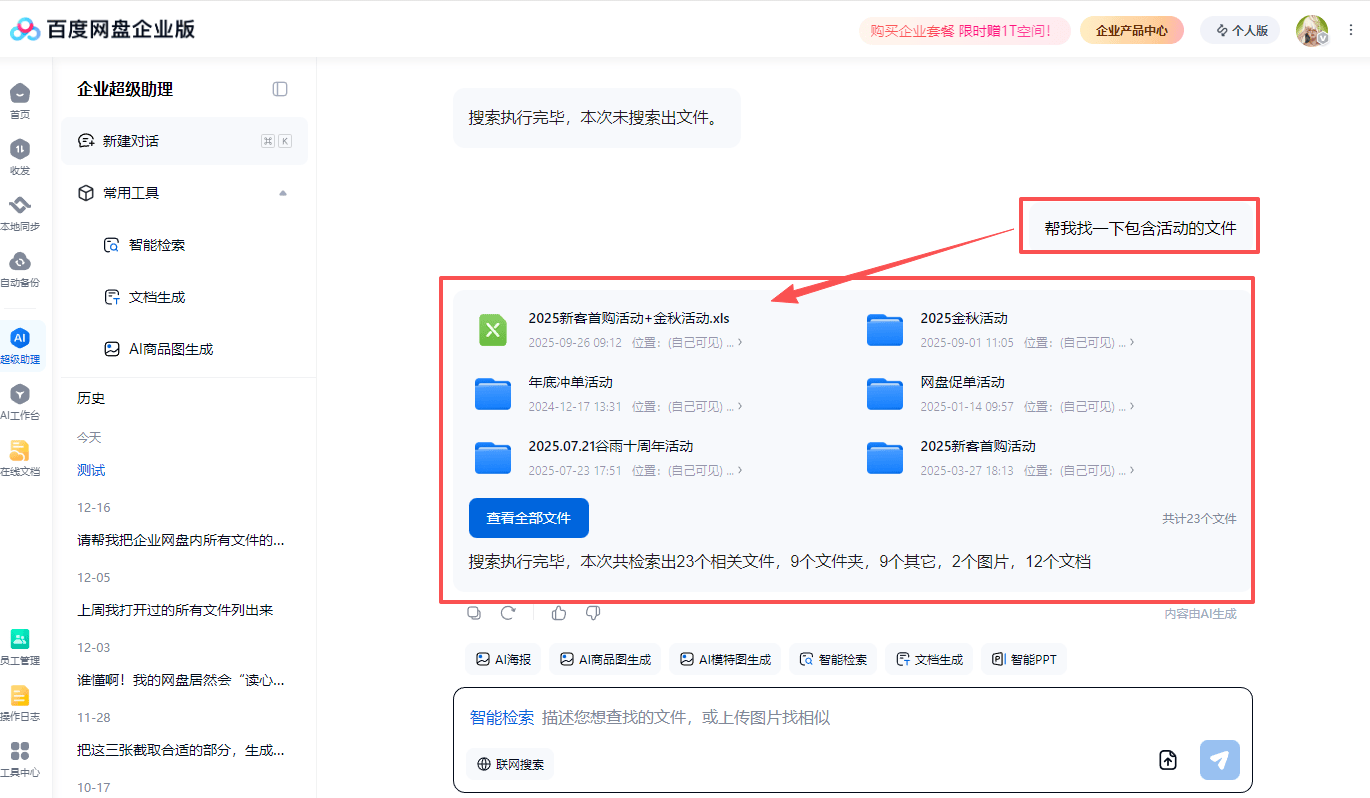
Task: Open 本地同步 local sync icon
Action: coord(20,207)
